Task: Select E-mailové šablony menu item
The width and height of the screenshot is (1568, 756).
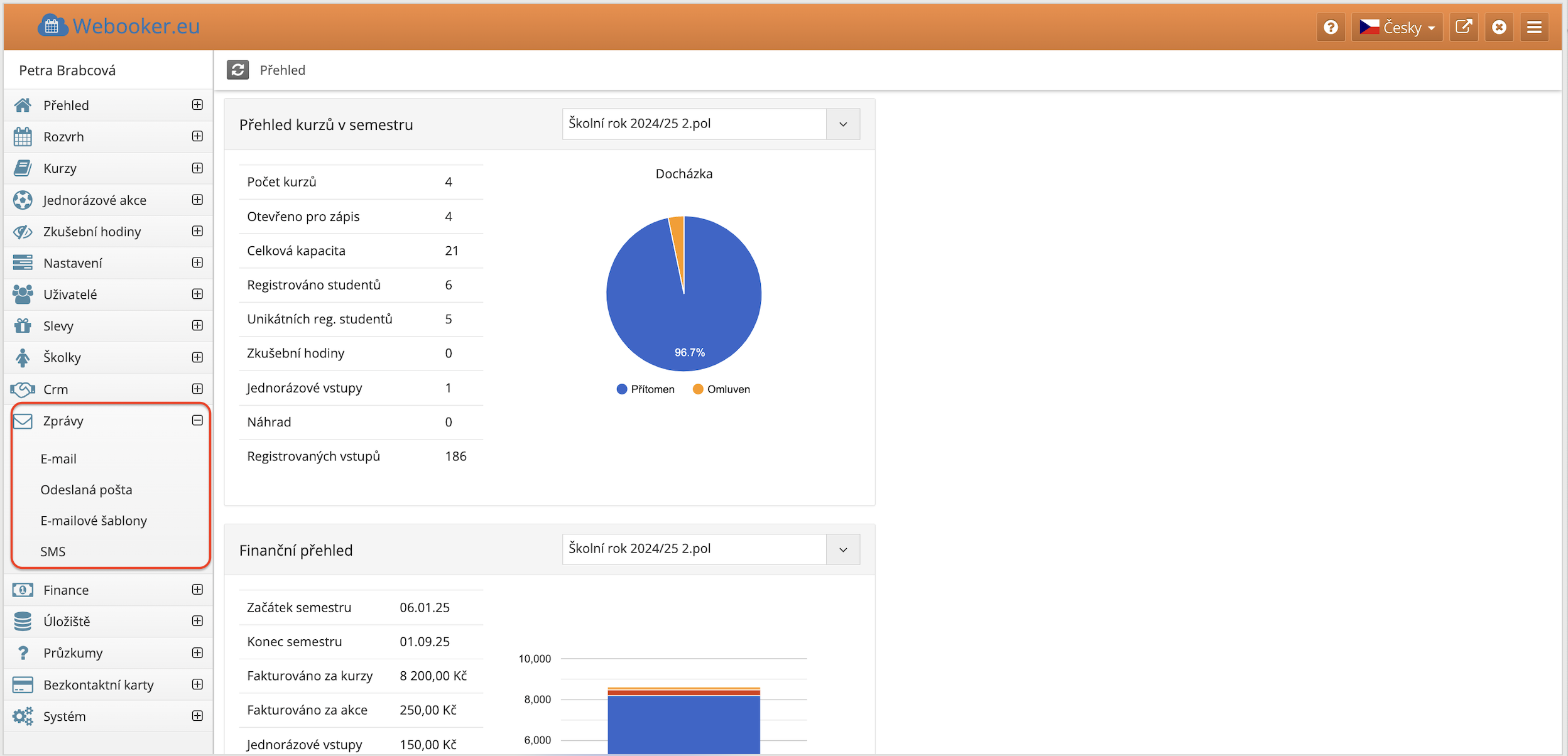Action: click(94, 521)
